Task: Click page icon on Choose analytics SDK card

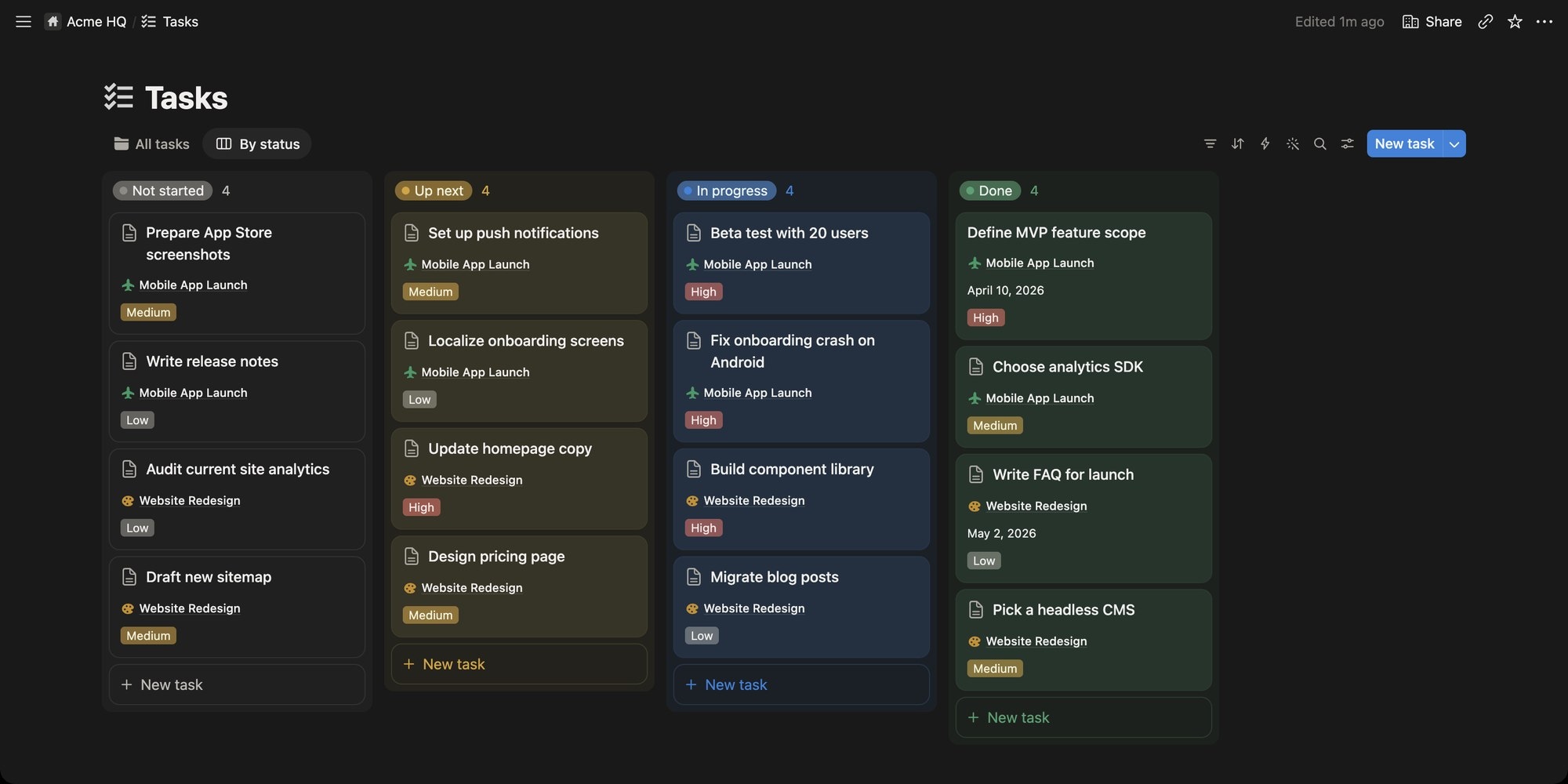Action: 976,367
